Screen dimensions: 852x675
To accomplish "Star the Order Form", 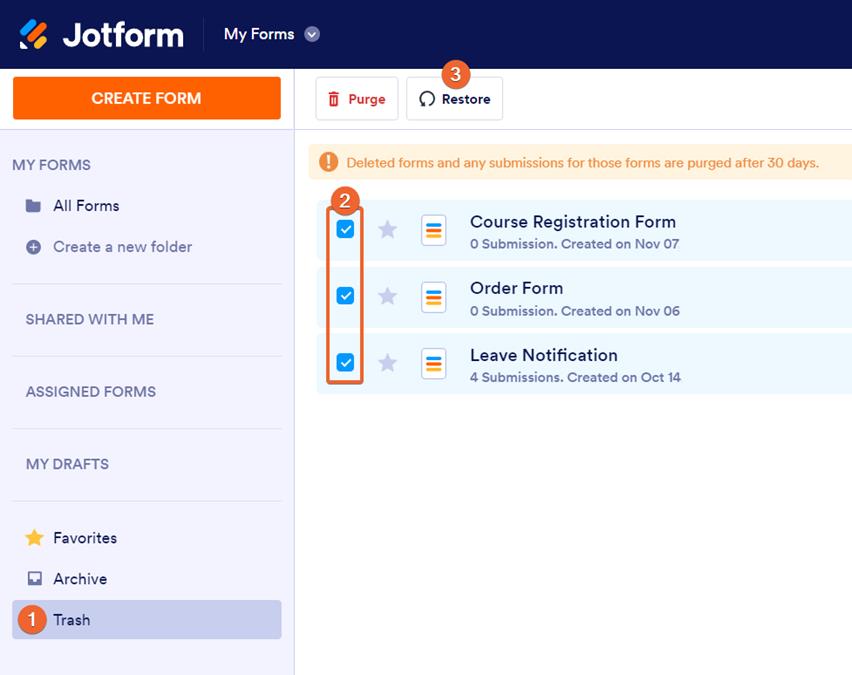I will tap(388, 297).
